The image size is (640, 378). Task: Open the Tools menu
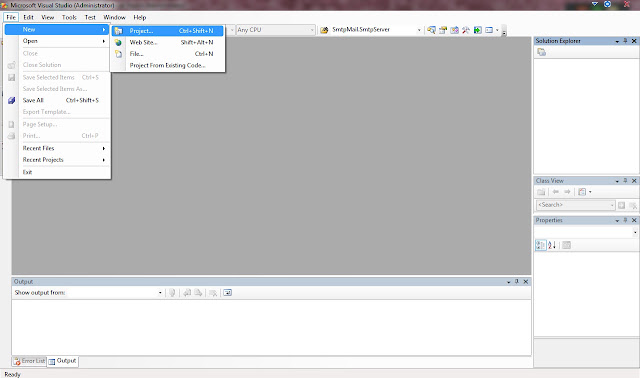(69, 18)
